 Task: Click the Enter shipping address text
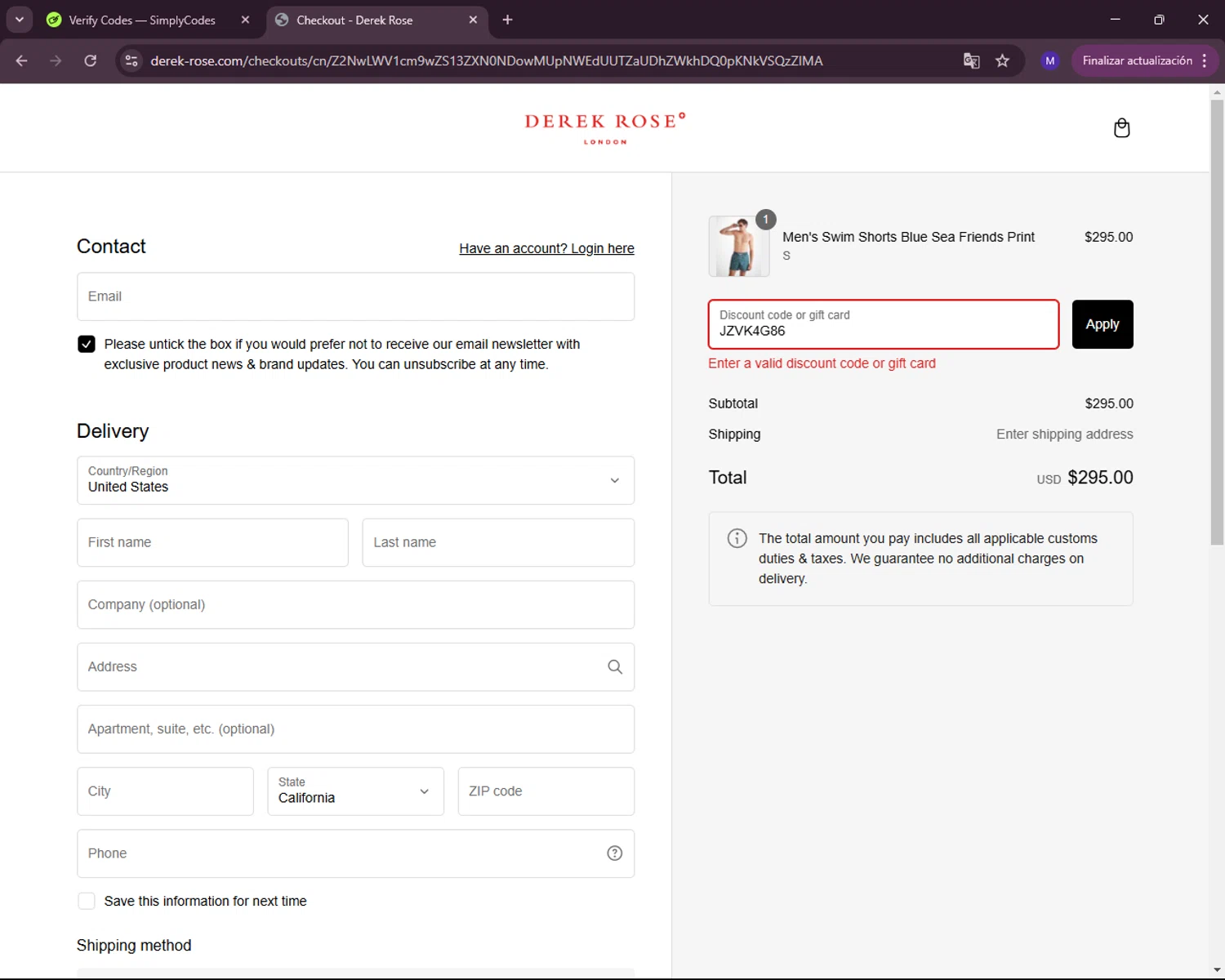coord(1064,434)
